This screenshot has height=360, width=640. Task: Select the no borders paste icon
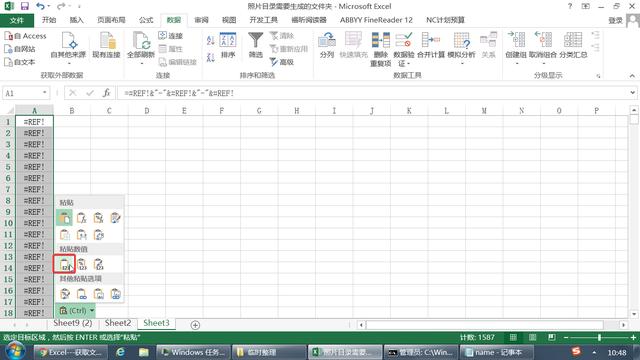click(x=64, y=235)
